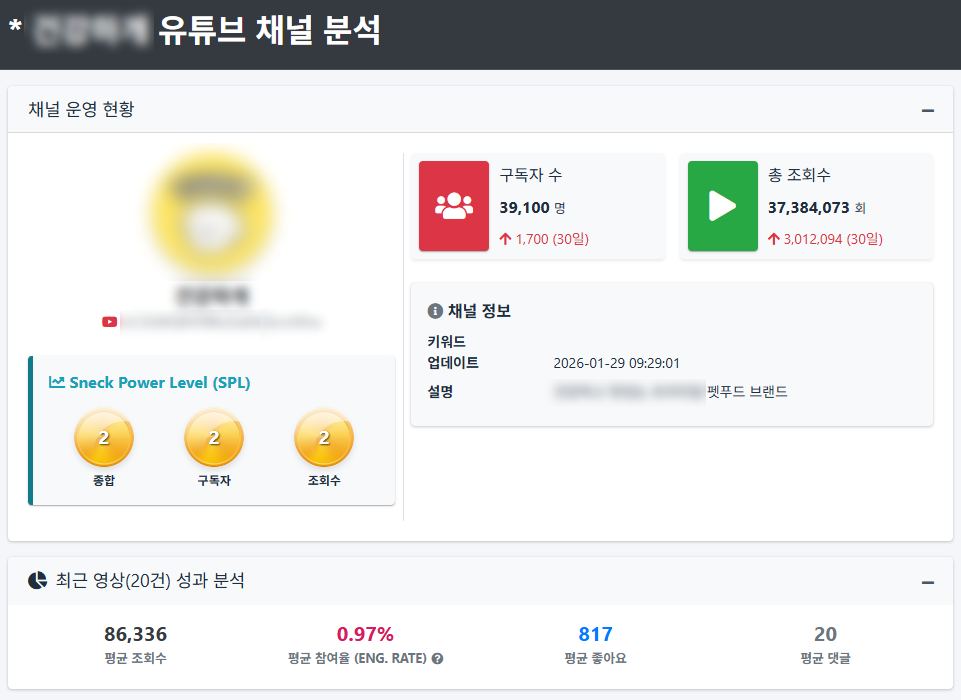
Task: Click the pie chart icon beside 최근 영상
Action: pyautogui.click(x=37, y=581)
